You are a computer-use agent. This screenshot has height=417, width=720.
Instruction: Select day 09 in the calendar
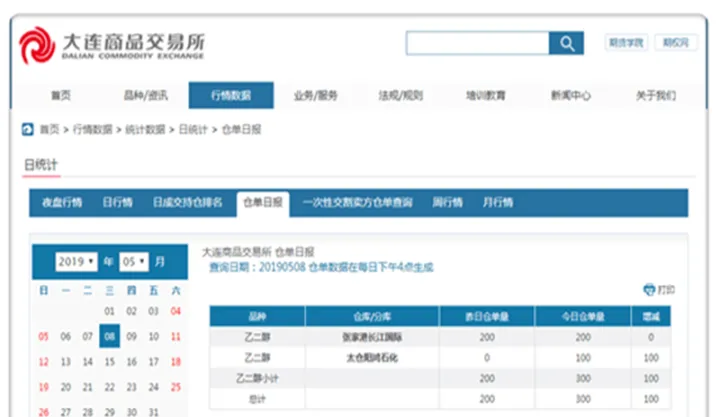(x=132, y=337)
